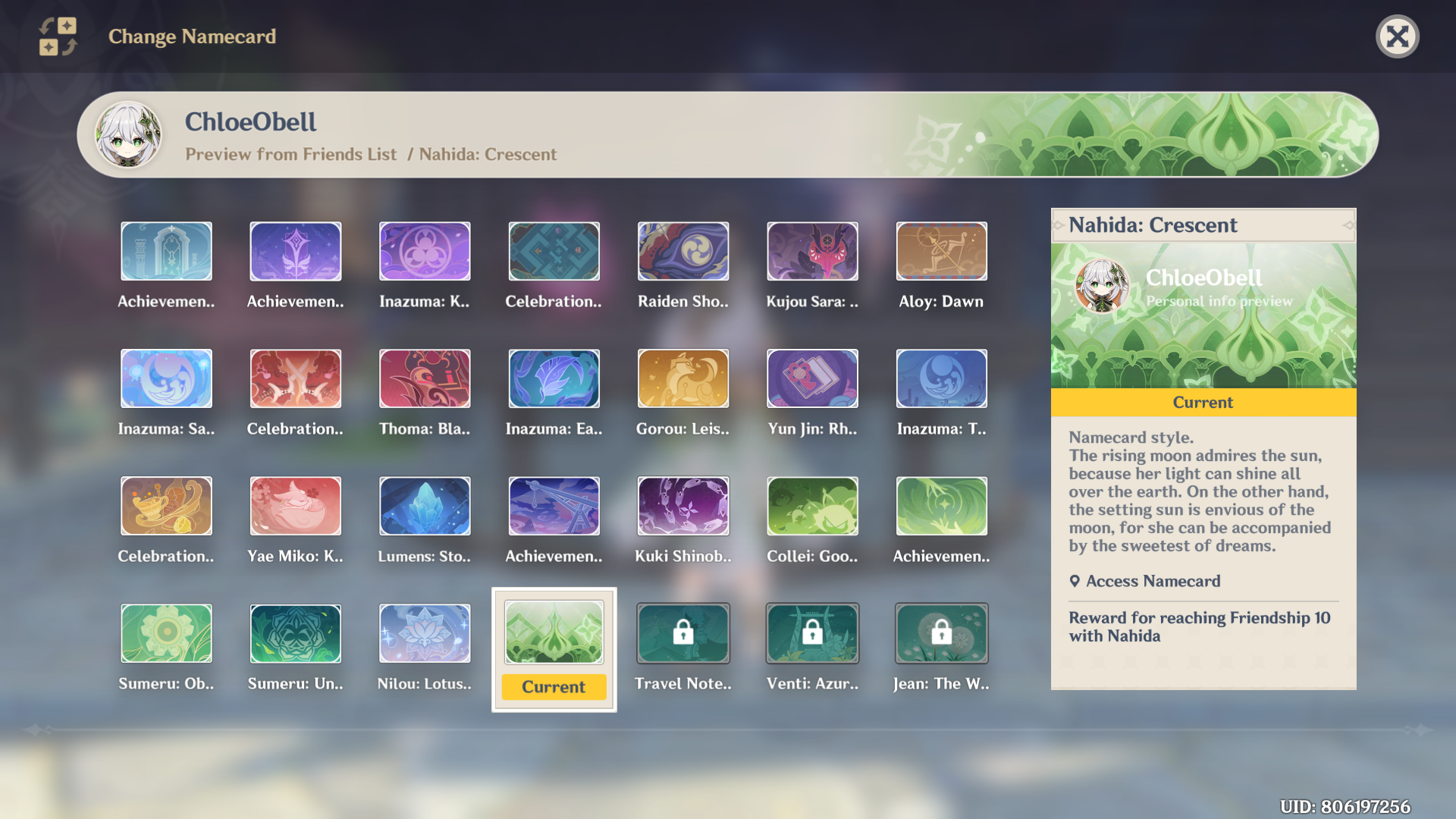
Task: Select the Thoma: Blazing namecard
Action: (425, 378)
